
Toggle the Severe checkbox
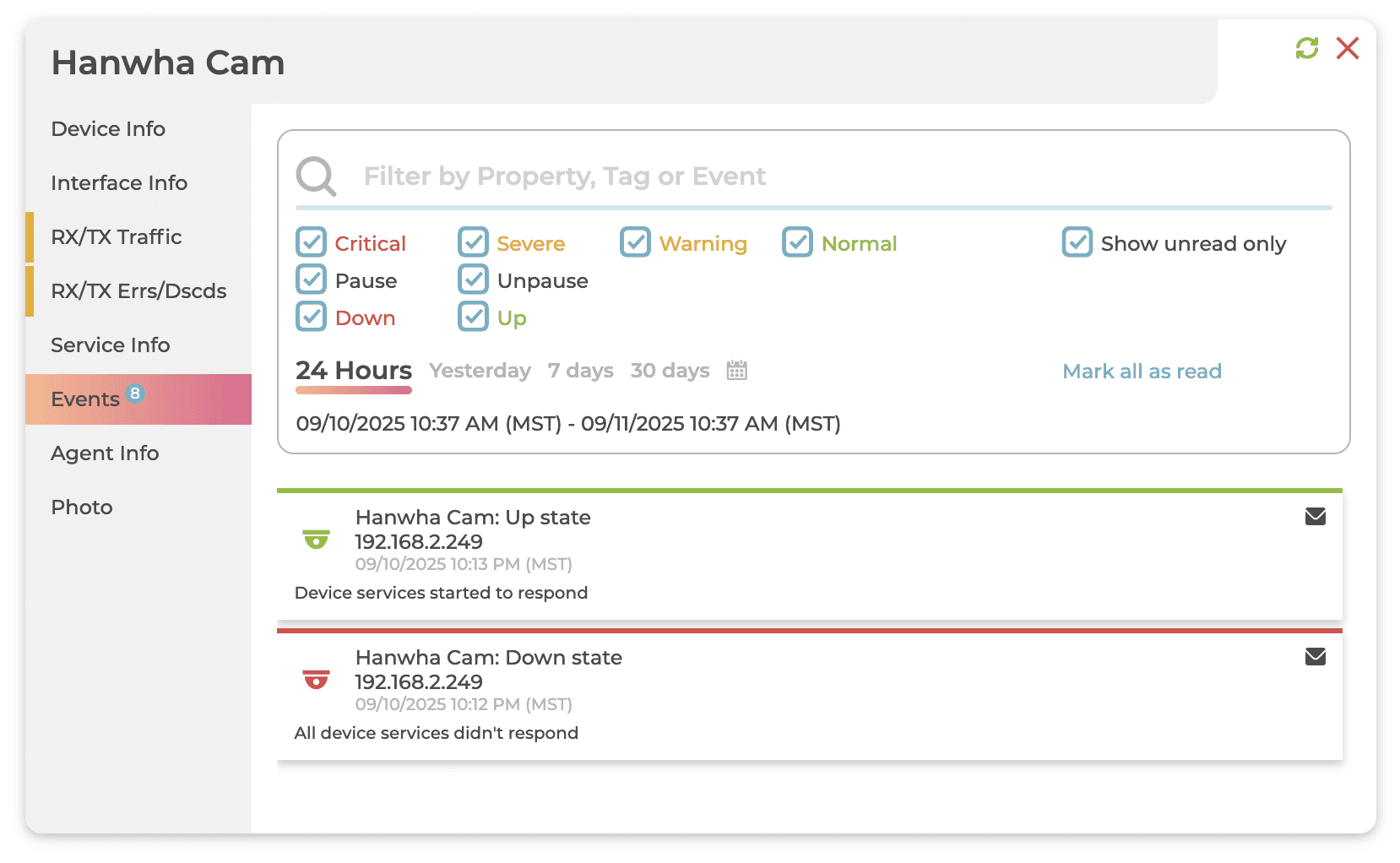474,242
